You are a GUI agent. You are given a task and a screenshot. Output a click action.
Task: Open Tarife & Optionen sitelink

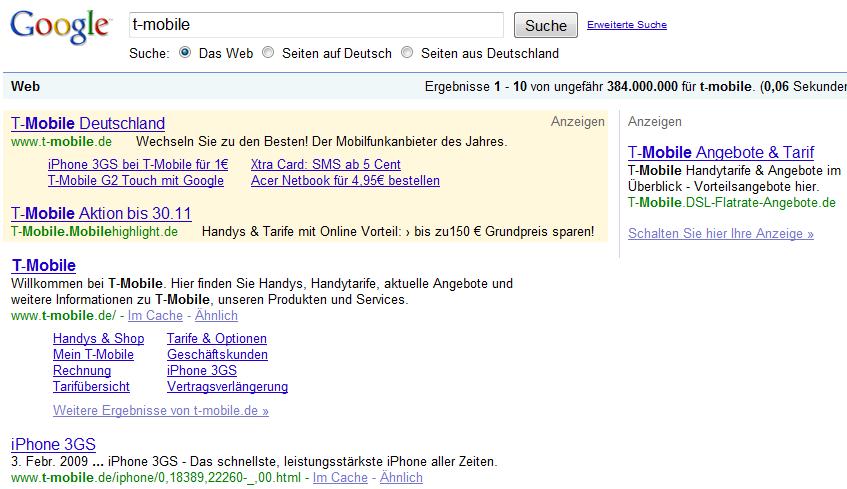pos(217,338)
